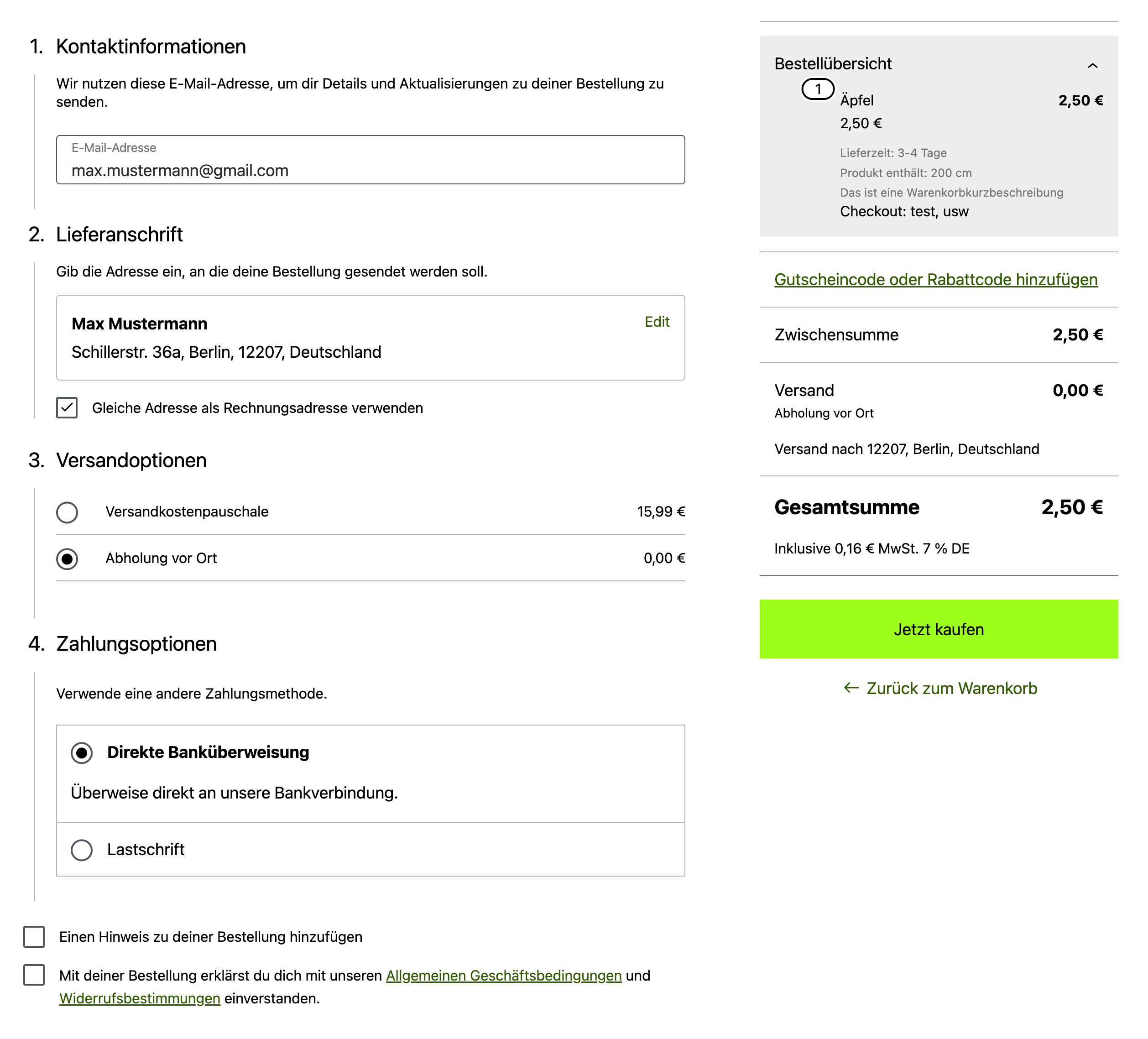Viewport: 1148px width, 1039px height.
Task: Check the Hinweis zu deiner Bestellung box
Action: tap(34, 936)
